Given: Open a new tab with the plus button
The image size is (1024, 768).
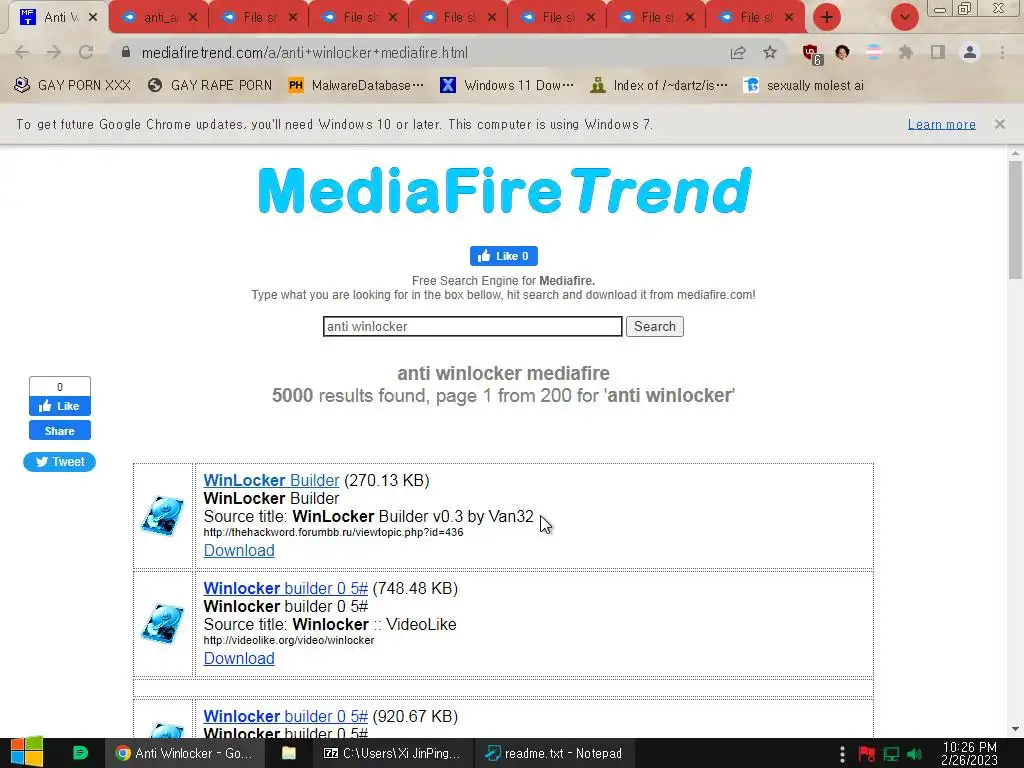Looking at the screenshot, I should [827, 17].
